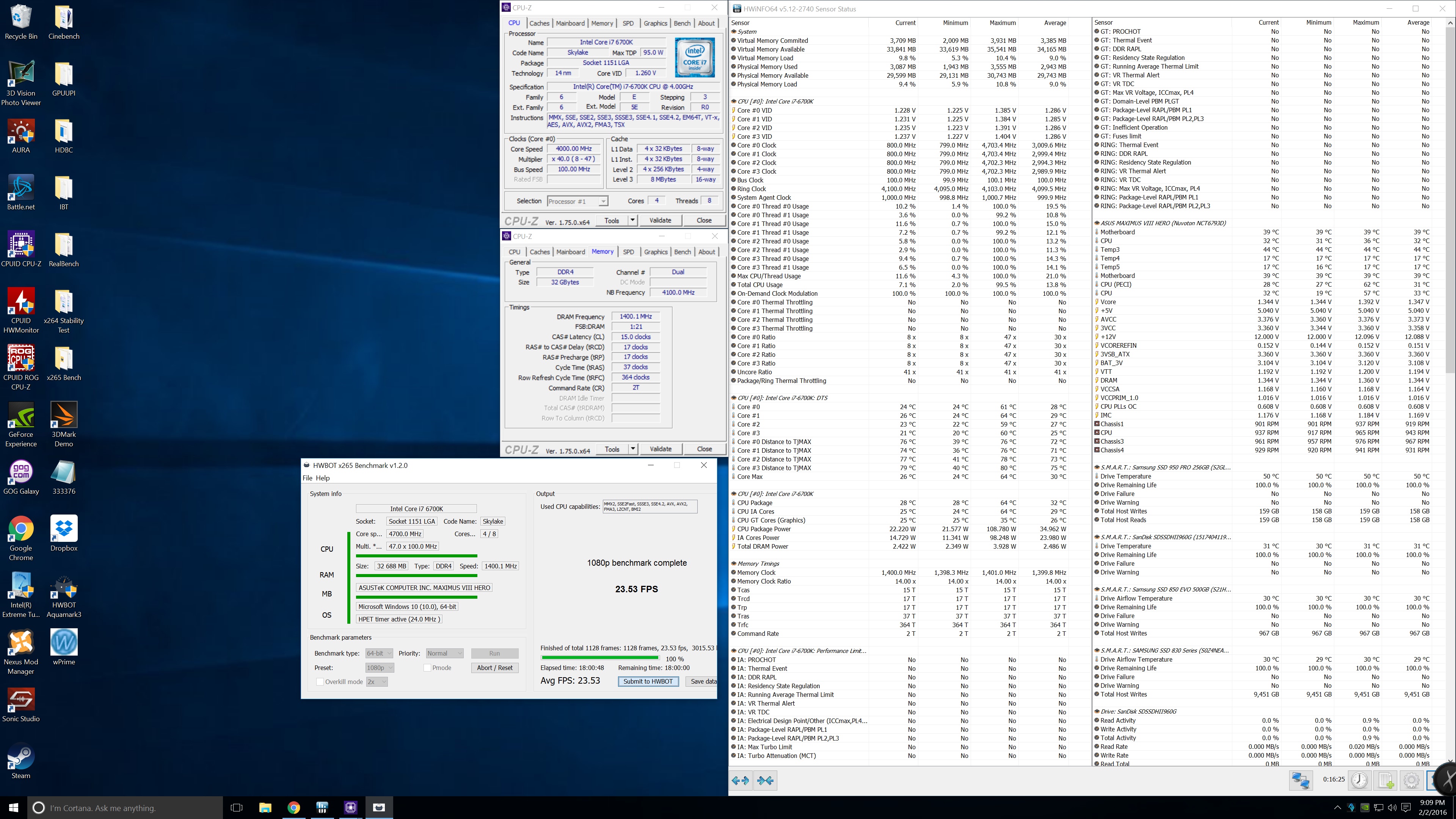The width and height of the screenshot is (1456, 819).
Task: Open CPUID ROG CPU-Z desktop shortcut
Action: pos(21,368)
